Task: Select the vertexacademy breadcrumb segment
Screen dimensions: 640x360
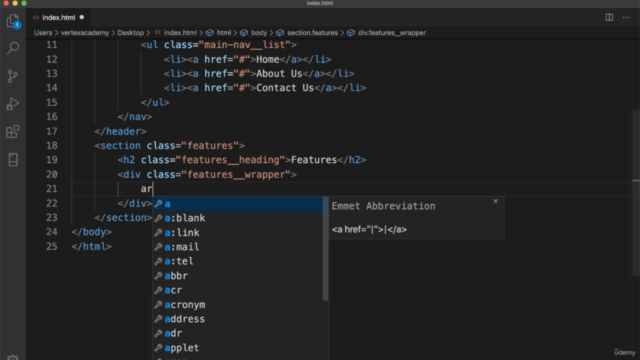Action: coord(85,33)
